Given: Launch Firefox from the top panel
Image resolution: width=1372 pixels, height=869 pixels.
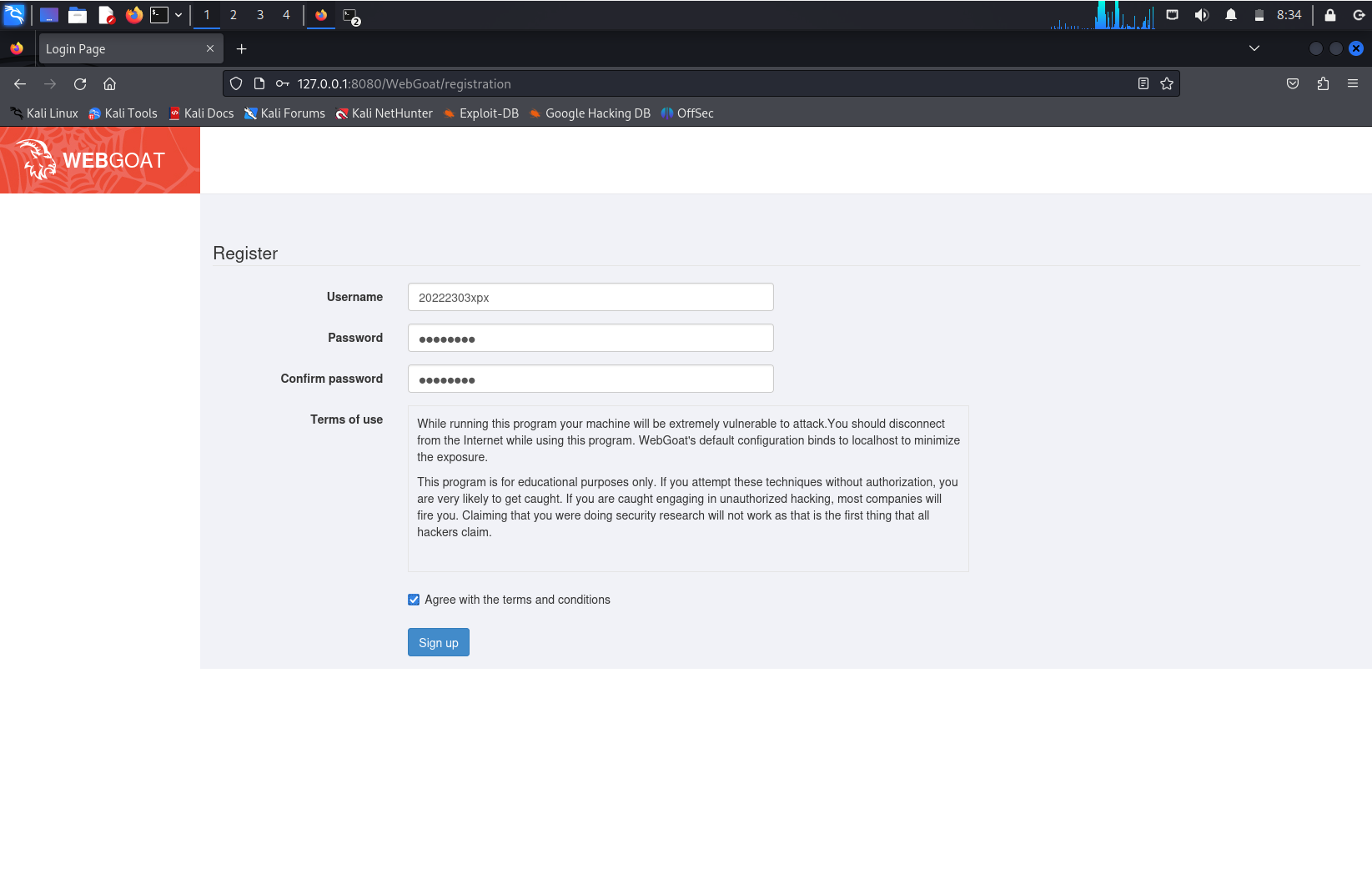Looking at the screenshot, I should coord(133,15).
